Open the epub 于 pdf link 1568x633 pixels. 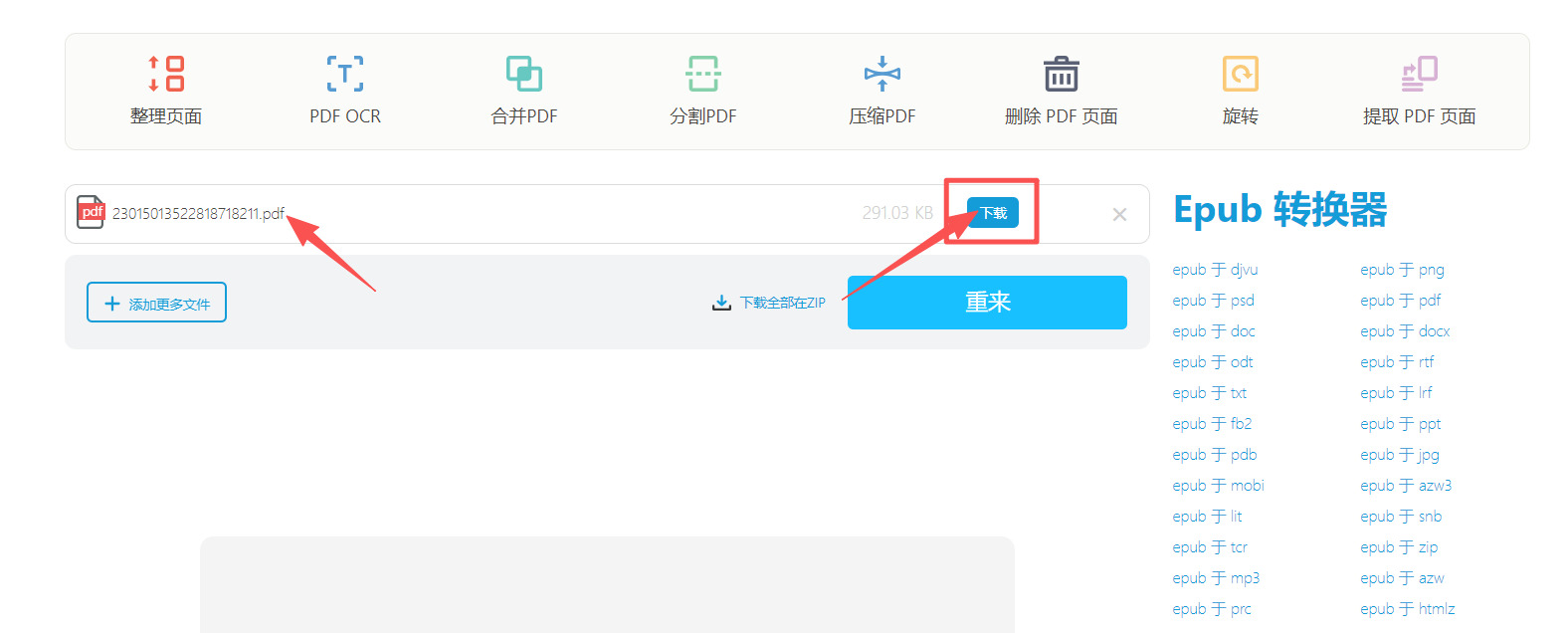point(1400,301)
